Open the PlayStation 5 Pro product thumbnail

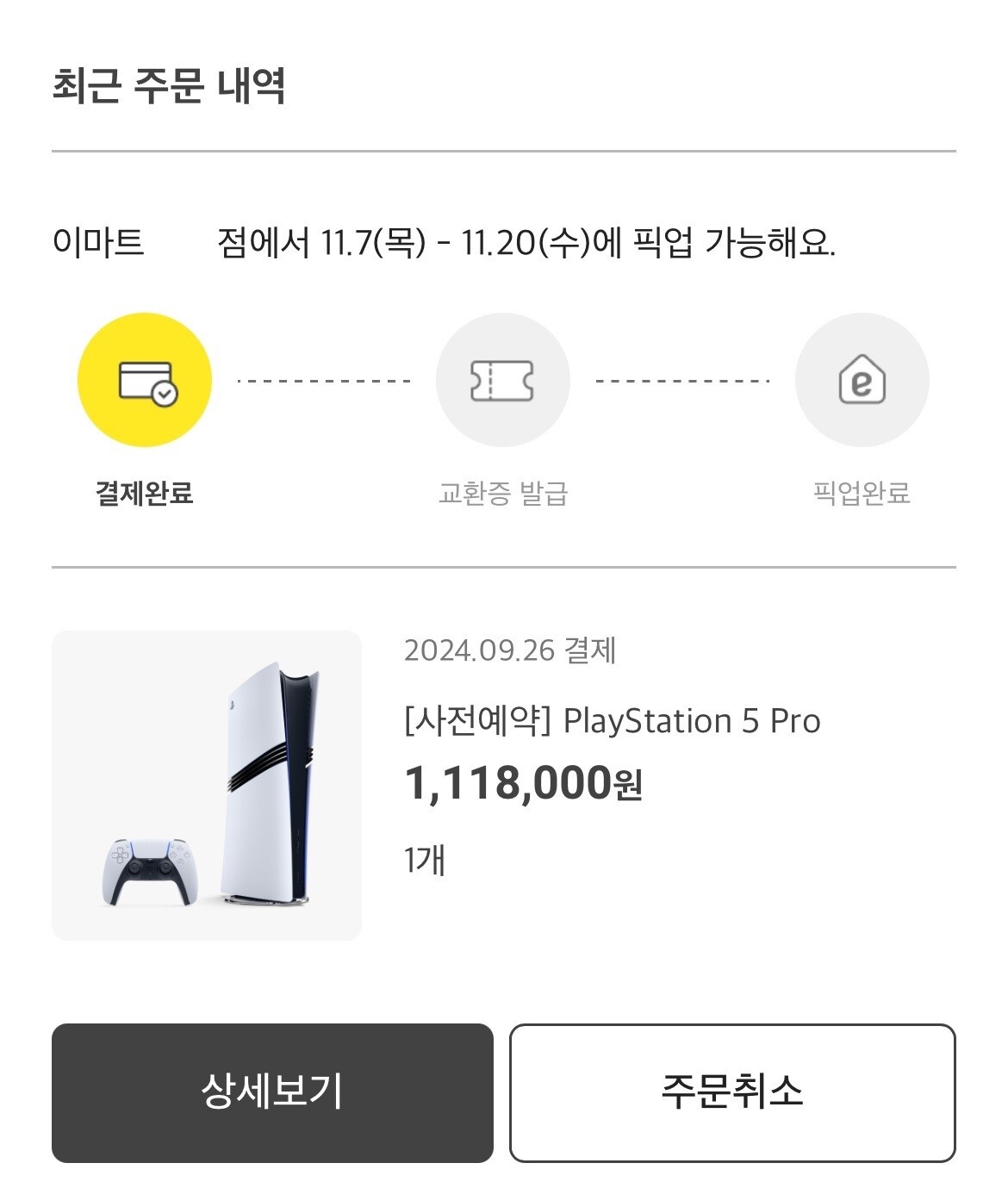coord(207,785)
